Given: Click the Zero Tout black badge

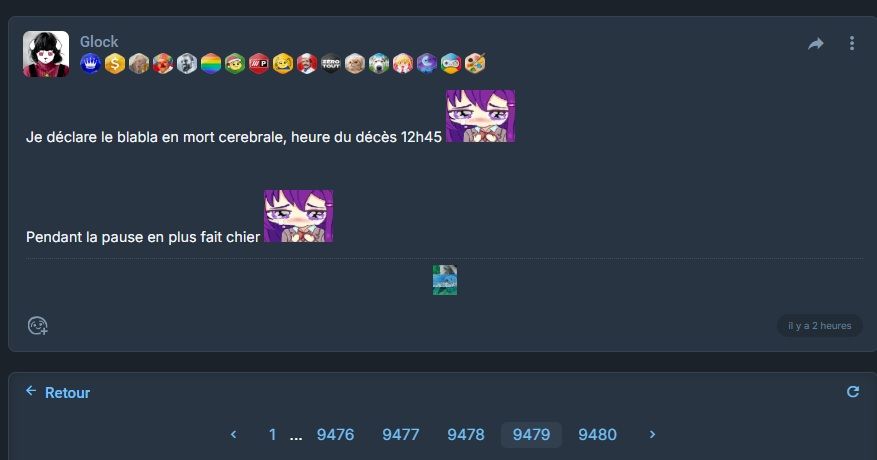Looking at the screenshot, I should 331,63.
